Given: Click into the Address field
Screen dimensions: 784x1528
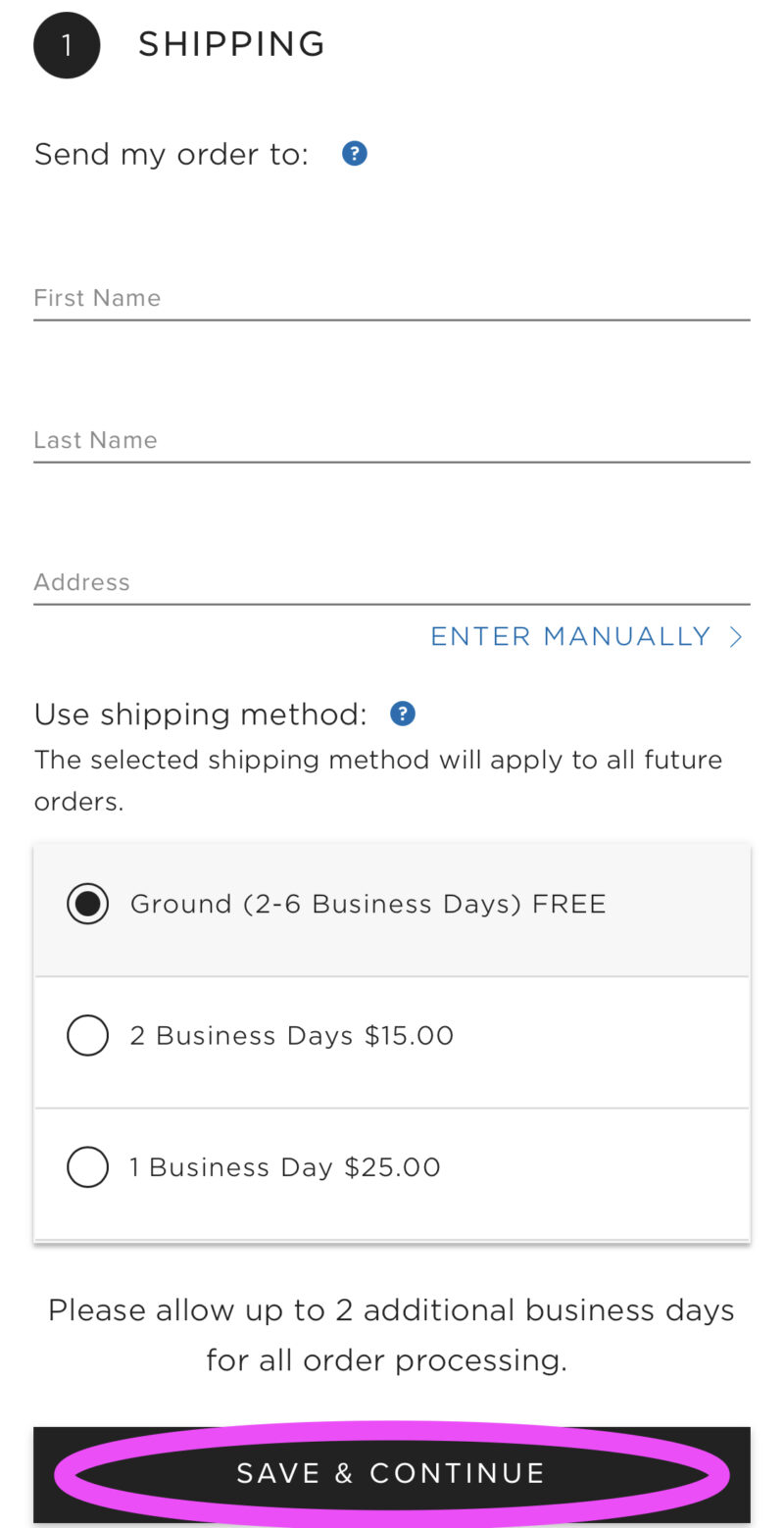Looking at the screenshot, I should pyautogui.click(x=392, y=582).
